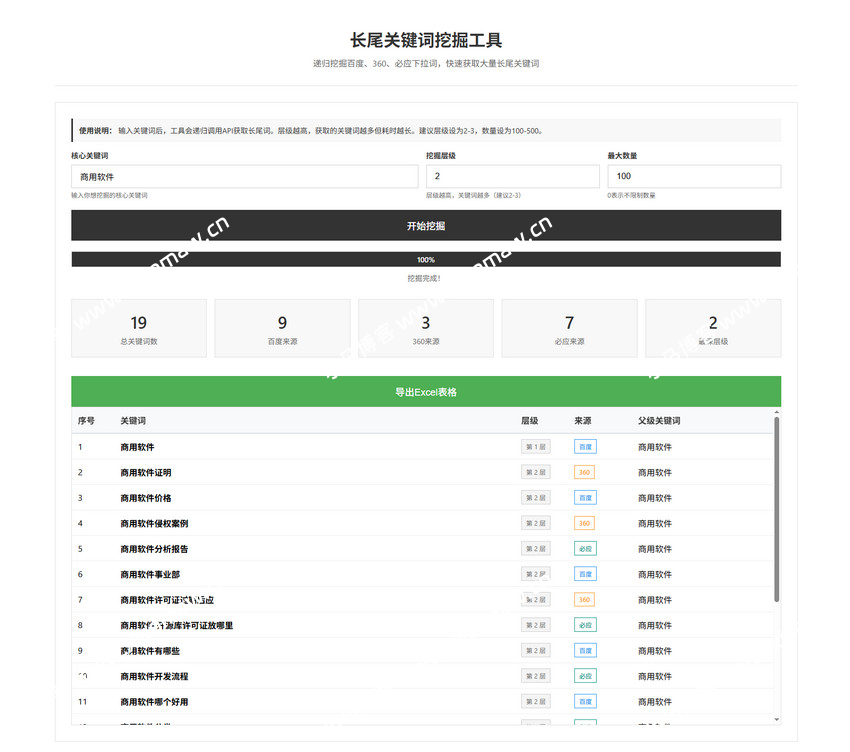Click the 360 badge next to 商用软件证明
The image size is (850, 752).
pos(584,472)
